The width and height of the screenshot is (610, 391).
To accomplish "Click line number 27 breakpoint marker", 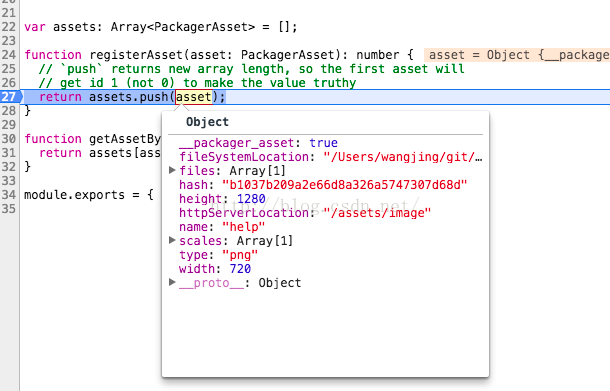I will [9, 96].
